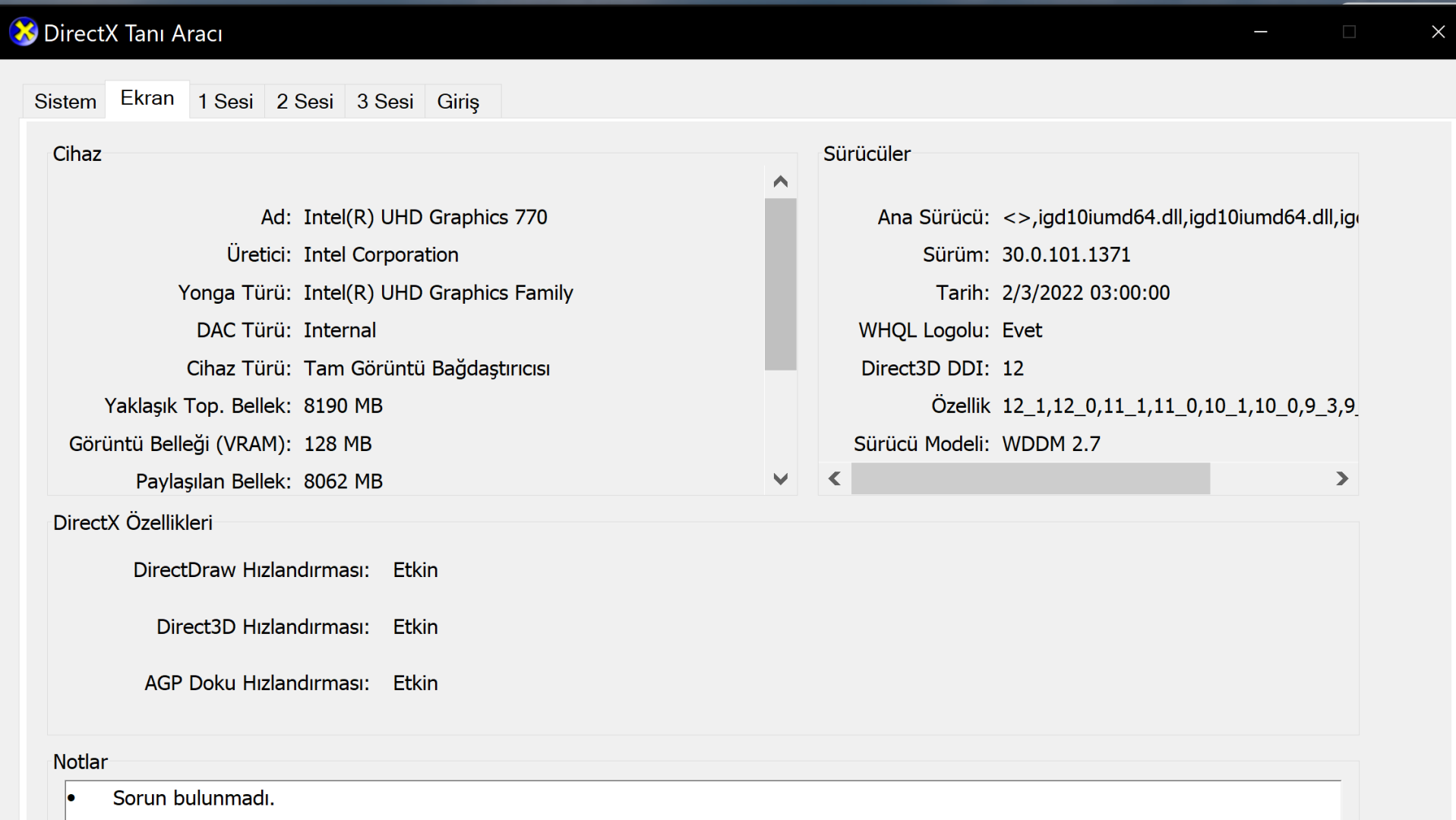This screenshot has height=820, width=1456.
Task: Click the Cihaz vertical scrollbar thumb
Action: click(x=780, y=284)
